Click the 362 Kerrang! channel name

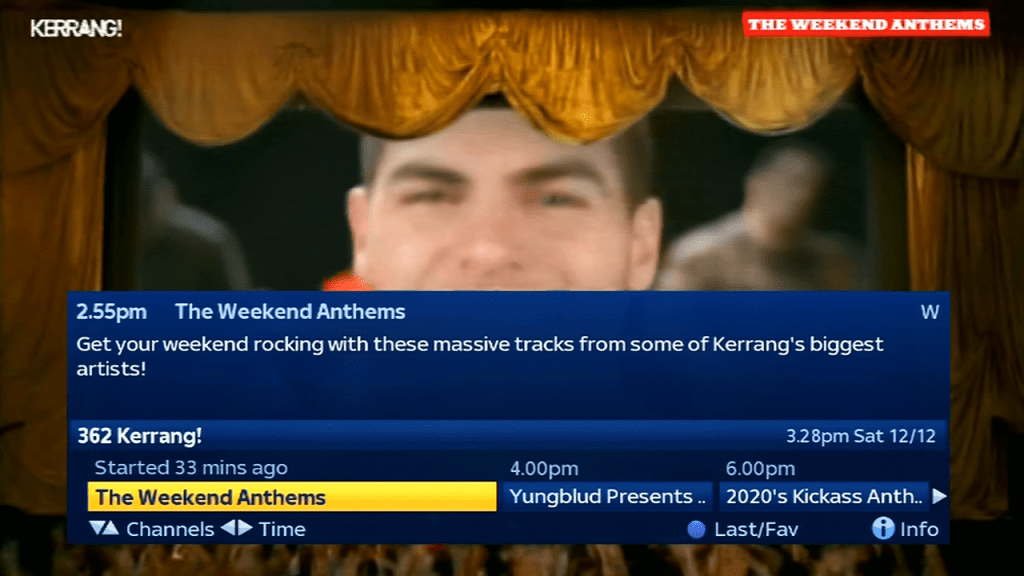point(140,436)
